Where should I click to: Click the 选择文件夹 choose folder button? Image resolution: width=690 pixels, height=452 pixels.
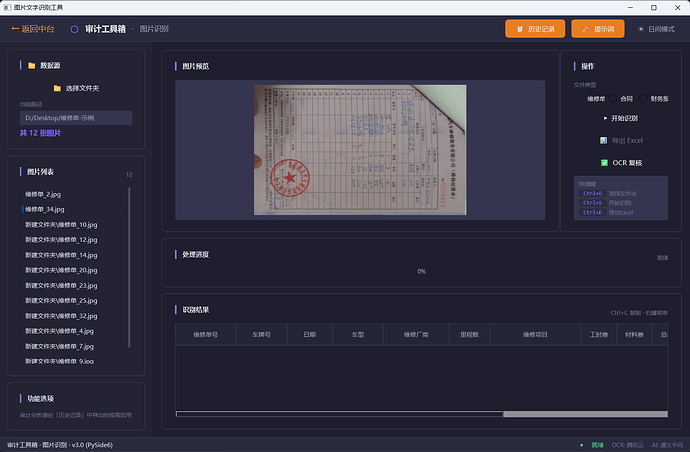pos(76,88)
